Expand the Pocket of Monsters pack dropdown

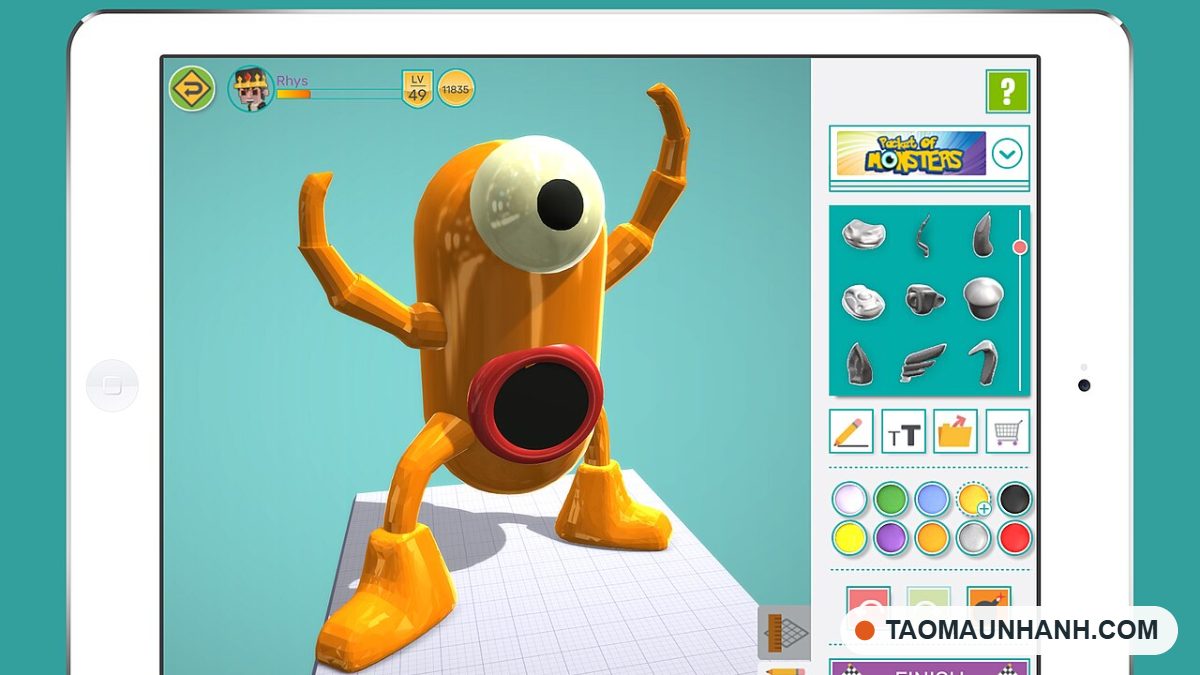point(1007,155)
